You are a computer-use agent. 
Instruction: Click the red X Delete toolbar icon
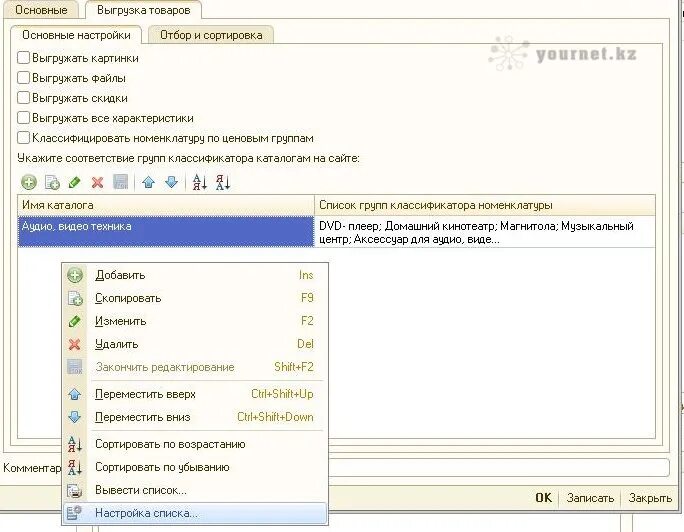(x=97, y=182)
